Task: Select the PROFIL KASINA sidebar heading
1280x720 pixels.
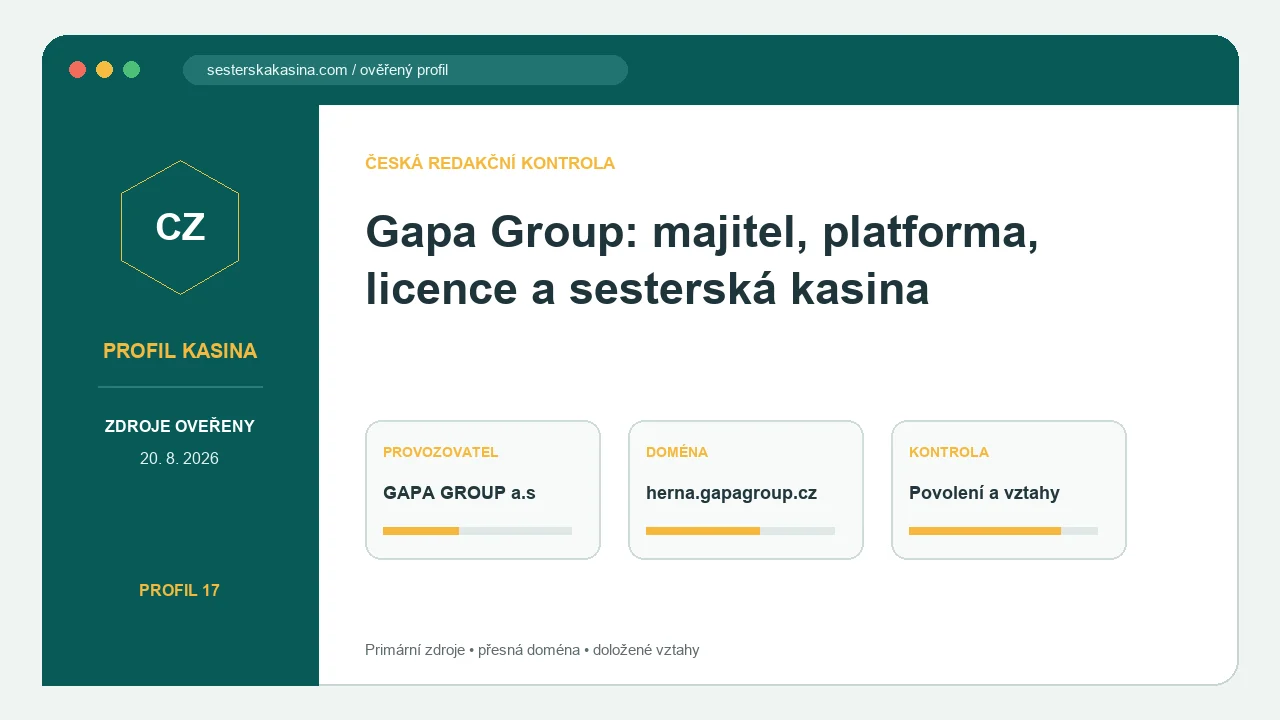Action: coord(180,351)
